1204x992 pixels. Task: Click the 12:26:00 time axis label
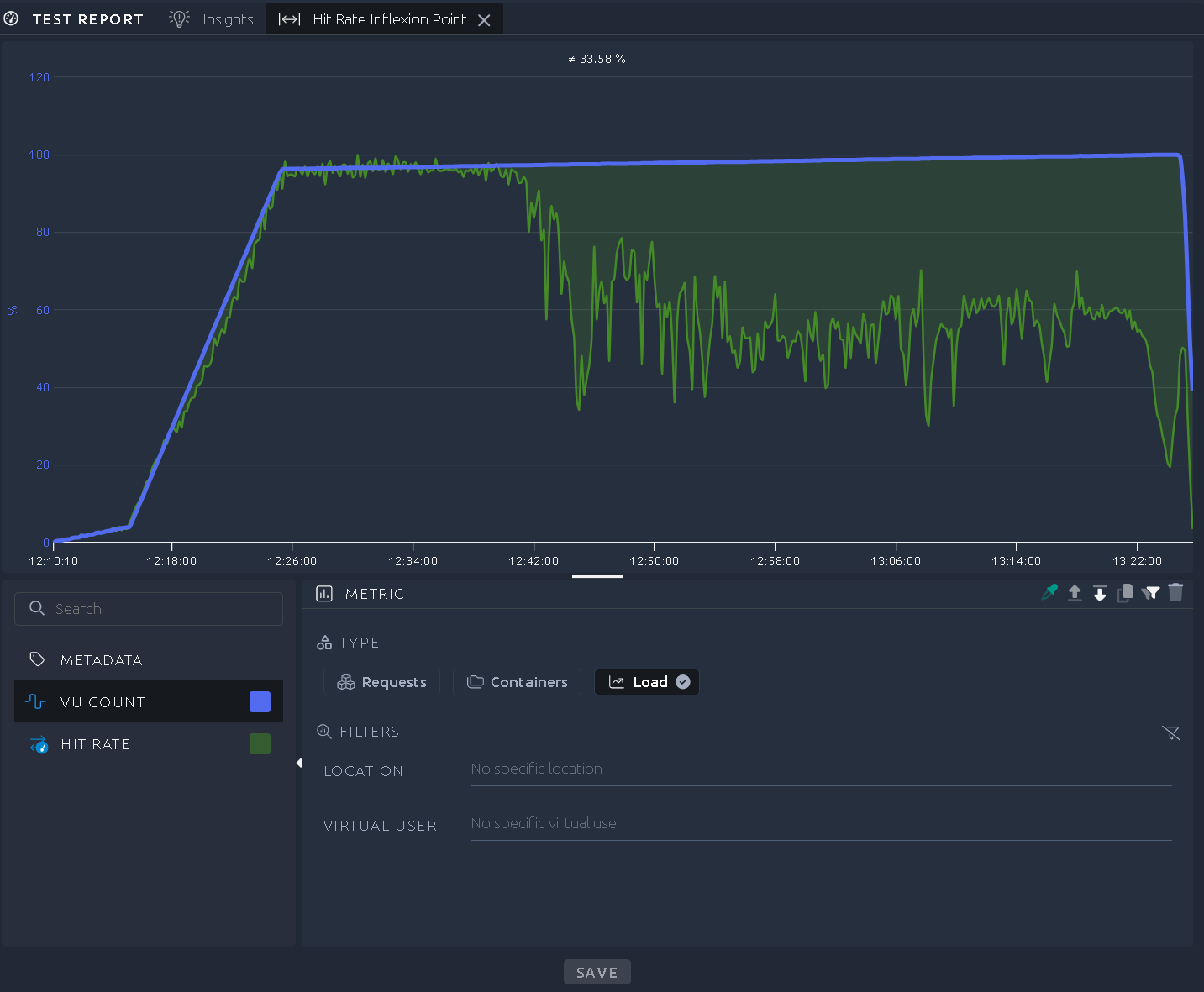tap(292, 561)
